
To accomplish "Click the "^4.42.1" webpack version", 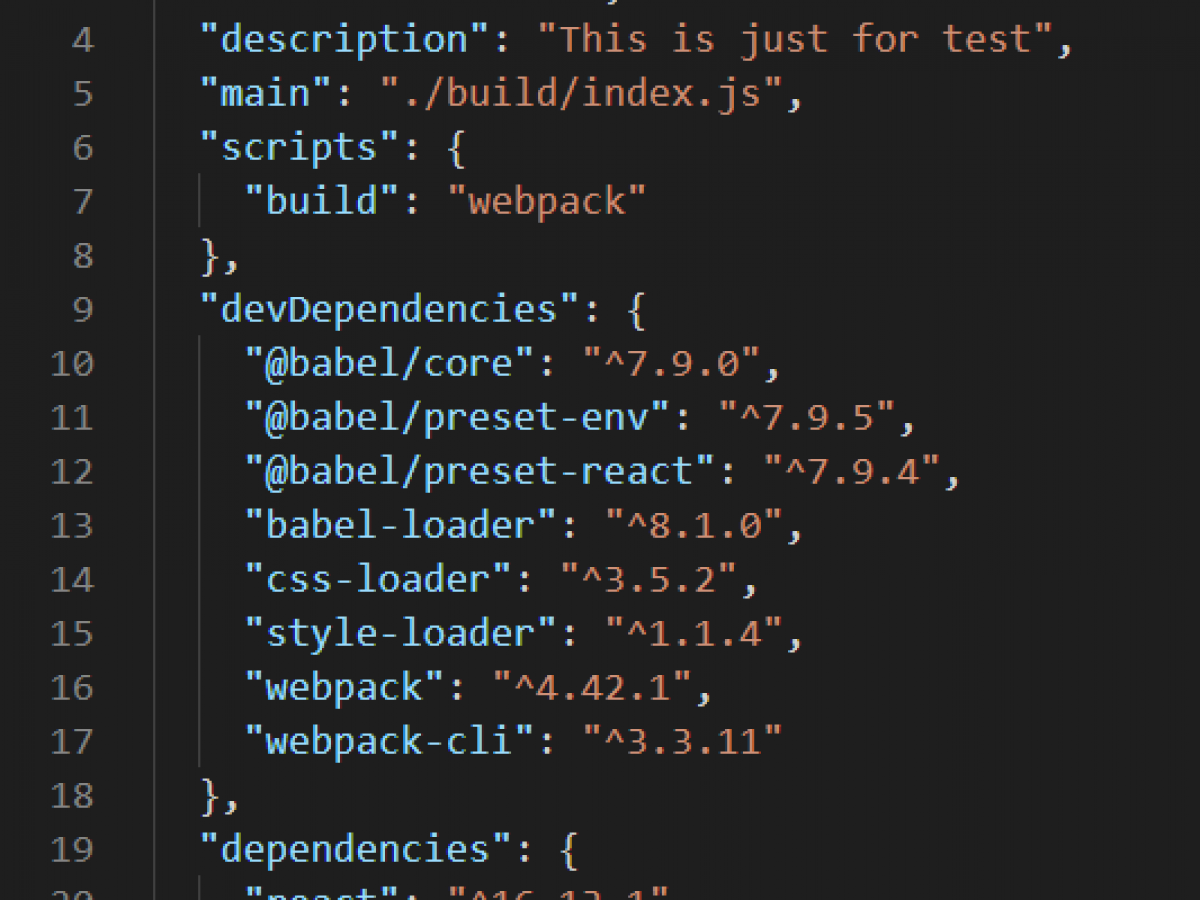I will point(593,687).
